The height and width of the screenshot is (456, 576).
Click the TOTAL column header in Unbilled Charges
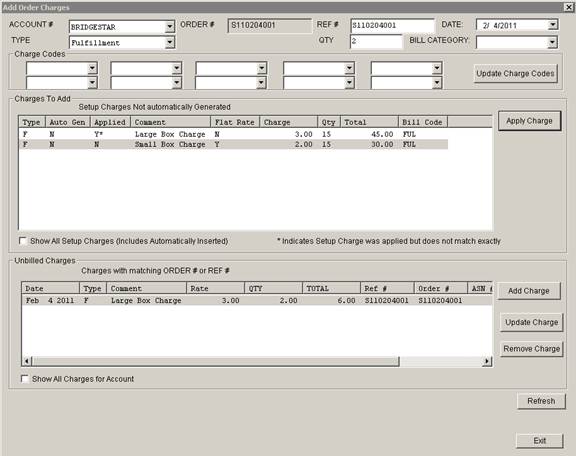pyautogui.click(x=331, y=288)
